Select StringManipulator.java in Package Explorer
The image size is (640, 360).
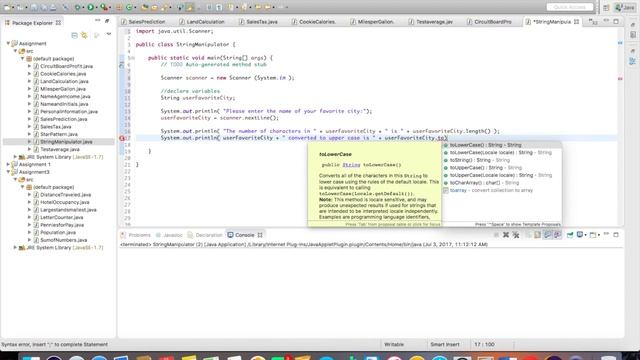[x=66, y=142]
